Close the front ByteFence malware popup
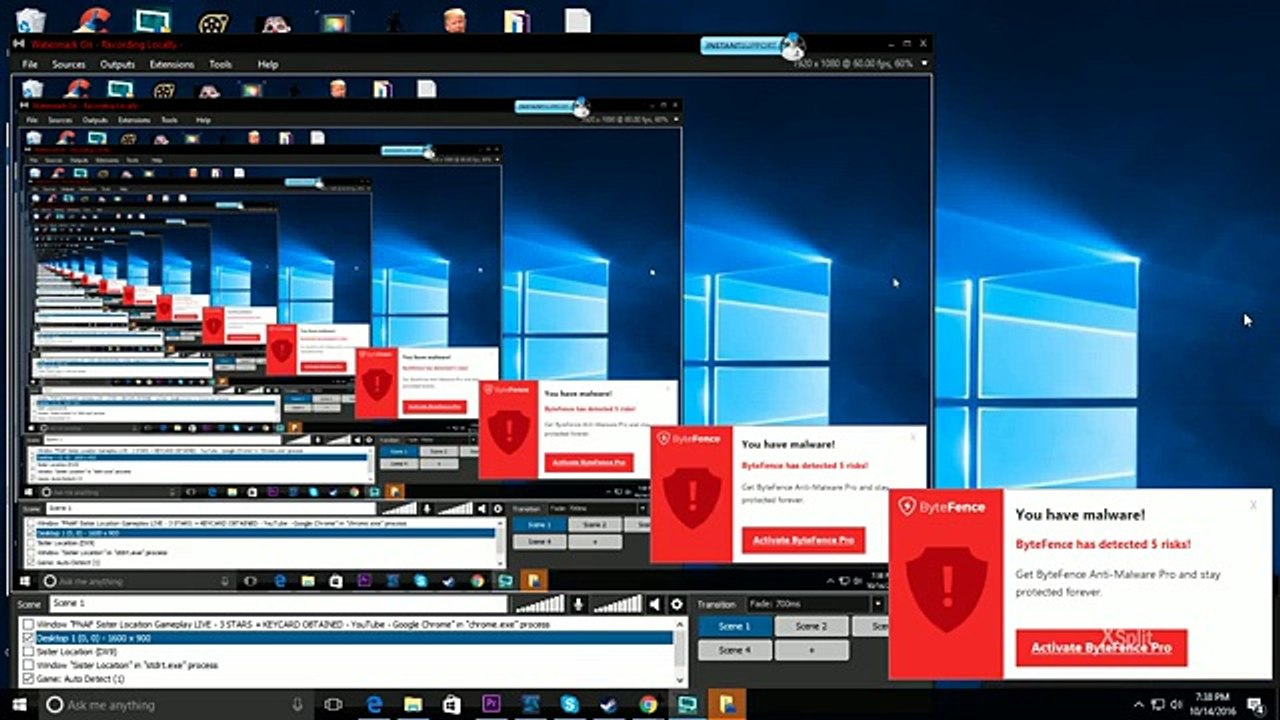 click(x=1253, y=505)
